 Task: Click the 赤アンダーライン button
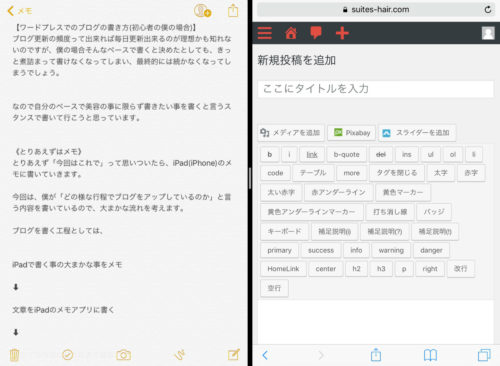[x=338, y=192]
